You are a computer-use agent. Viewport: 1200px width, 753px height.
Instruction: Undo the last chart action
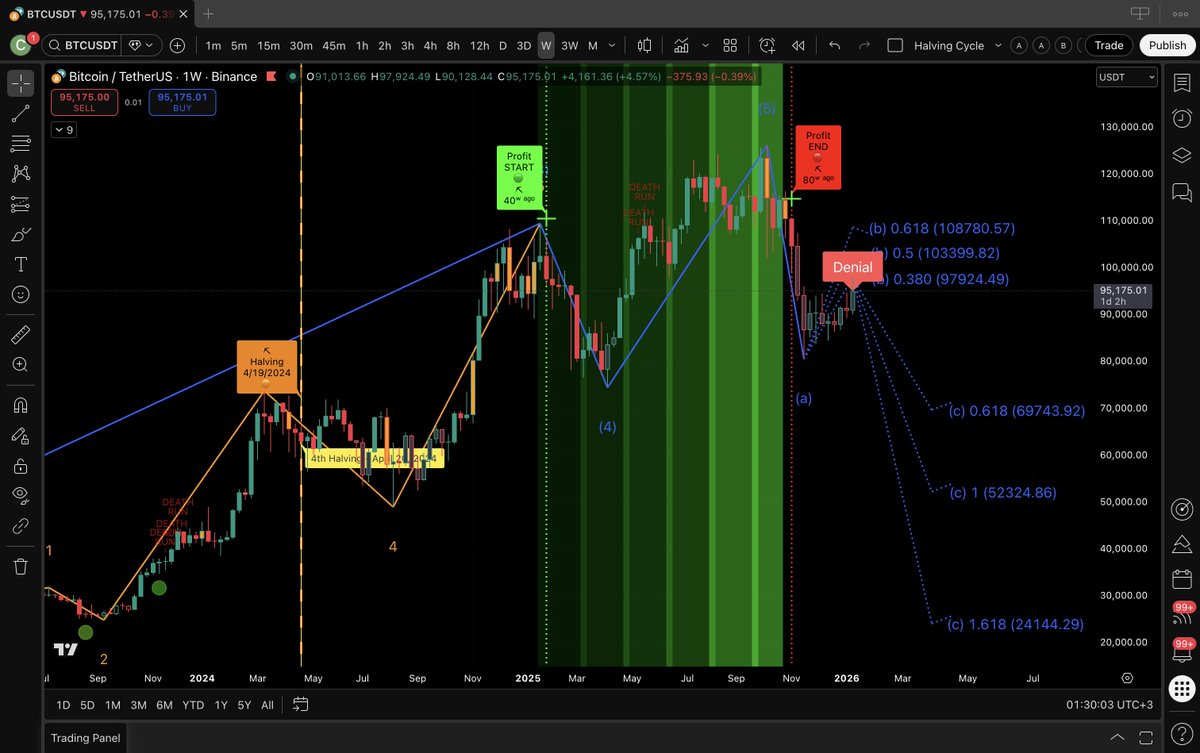pos(835,45)
